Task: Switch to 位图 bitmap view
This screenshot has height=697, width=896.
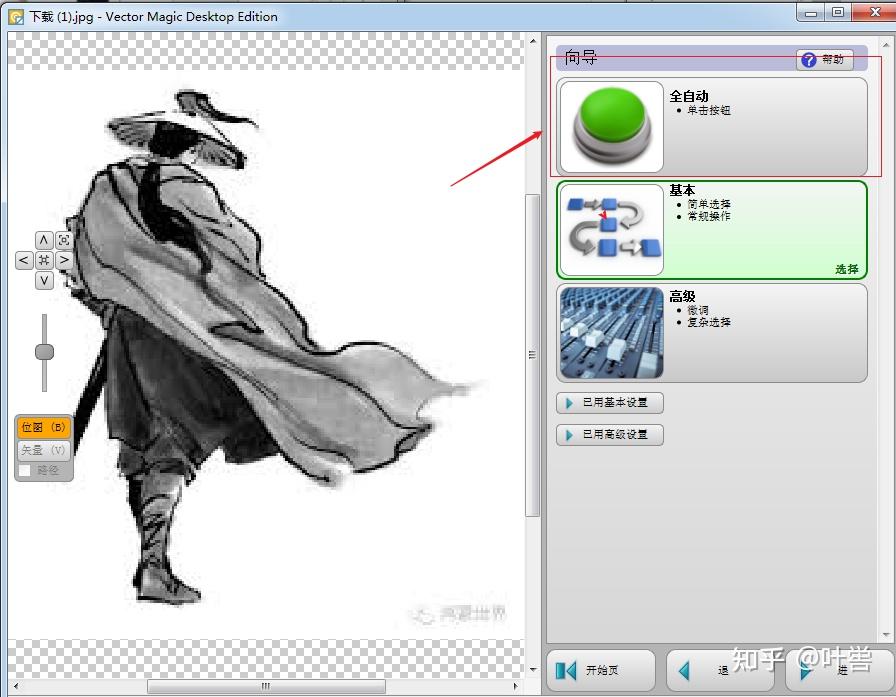Action: point(42,426)
